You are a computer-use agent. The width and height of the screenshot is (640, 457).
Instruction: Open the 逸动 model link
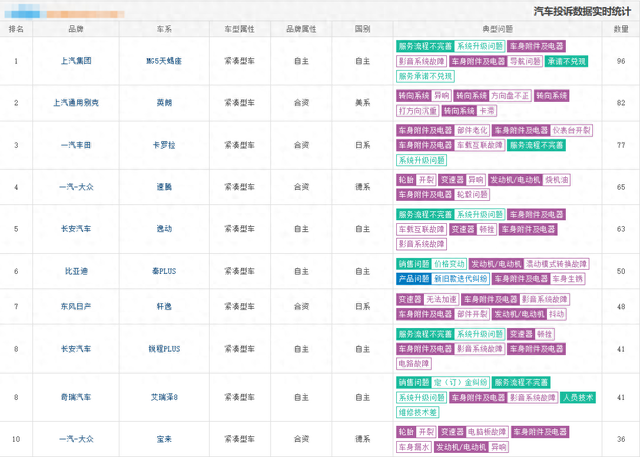pos(164,229)
